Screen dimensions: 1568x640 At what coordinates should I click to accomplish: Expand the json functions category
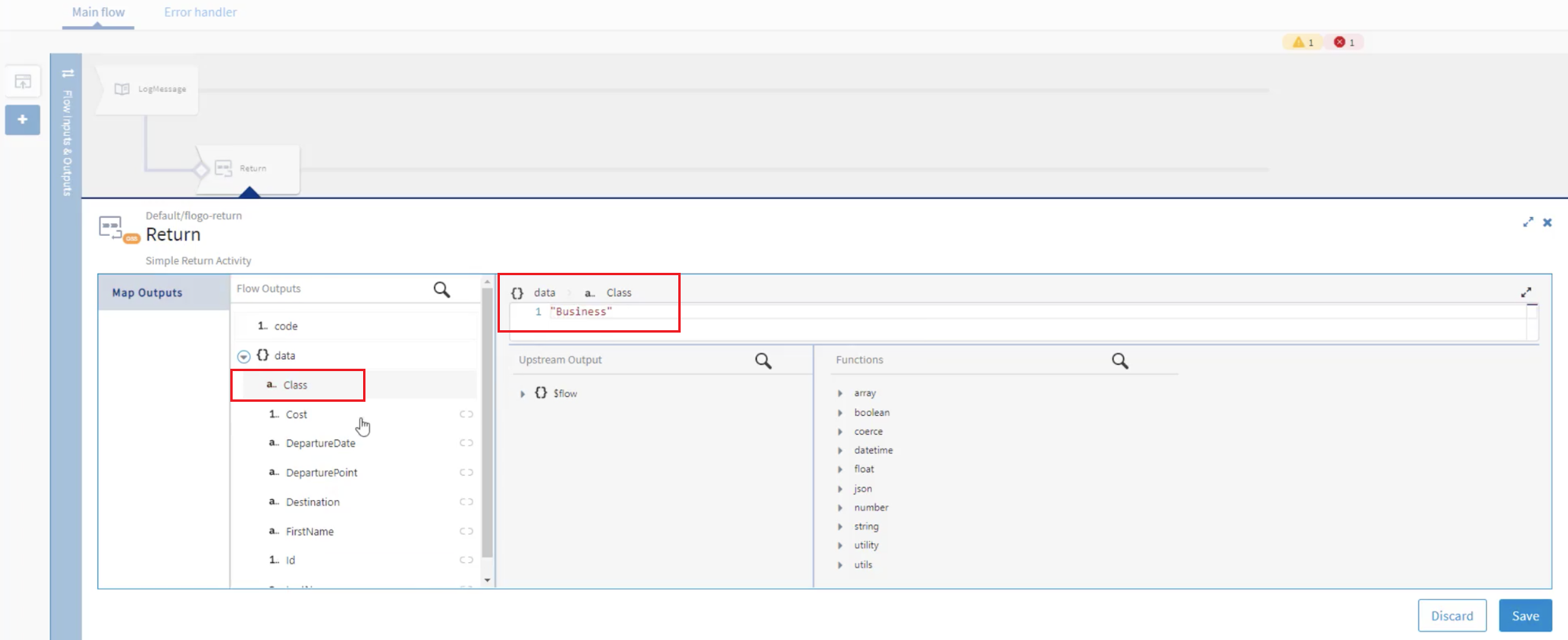click(840, 489)
